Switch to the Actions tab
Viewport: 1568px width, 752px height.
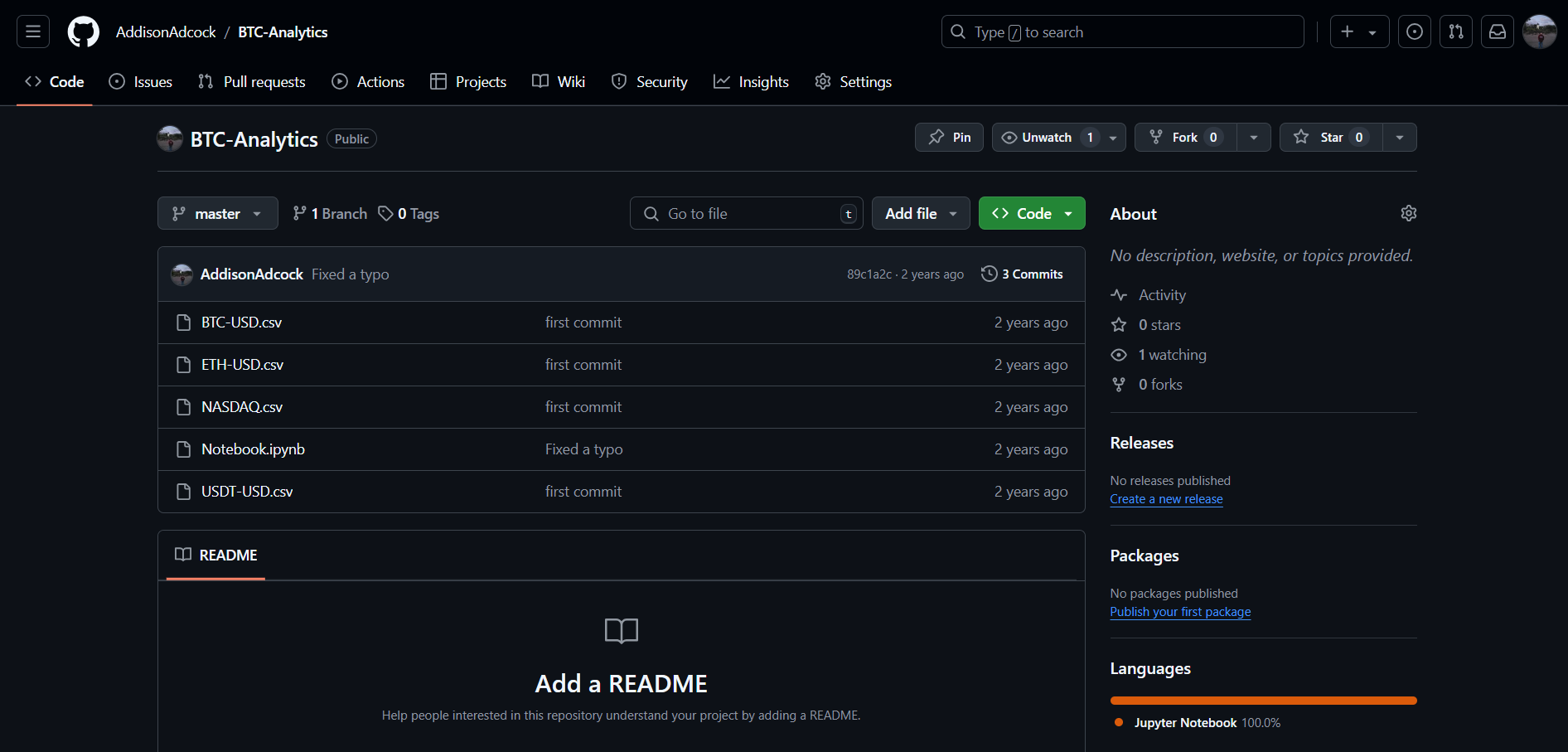coord(369,81)
